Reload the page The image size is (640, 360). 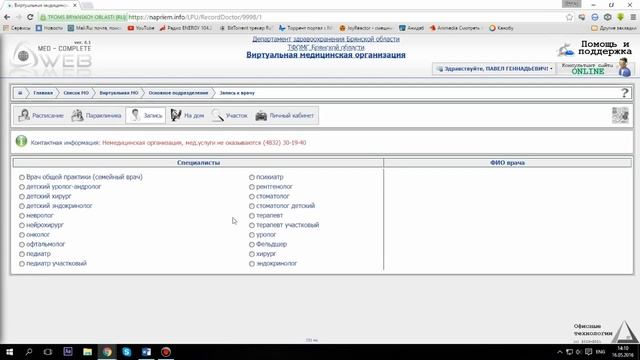pyautogui.click(x=30, y=17)
